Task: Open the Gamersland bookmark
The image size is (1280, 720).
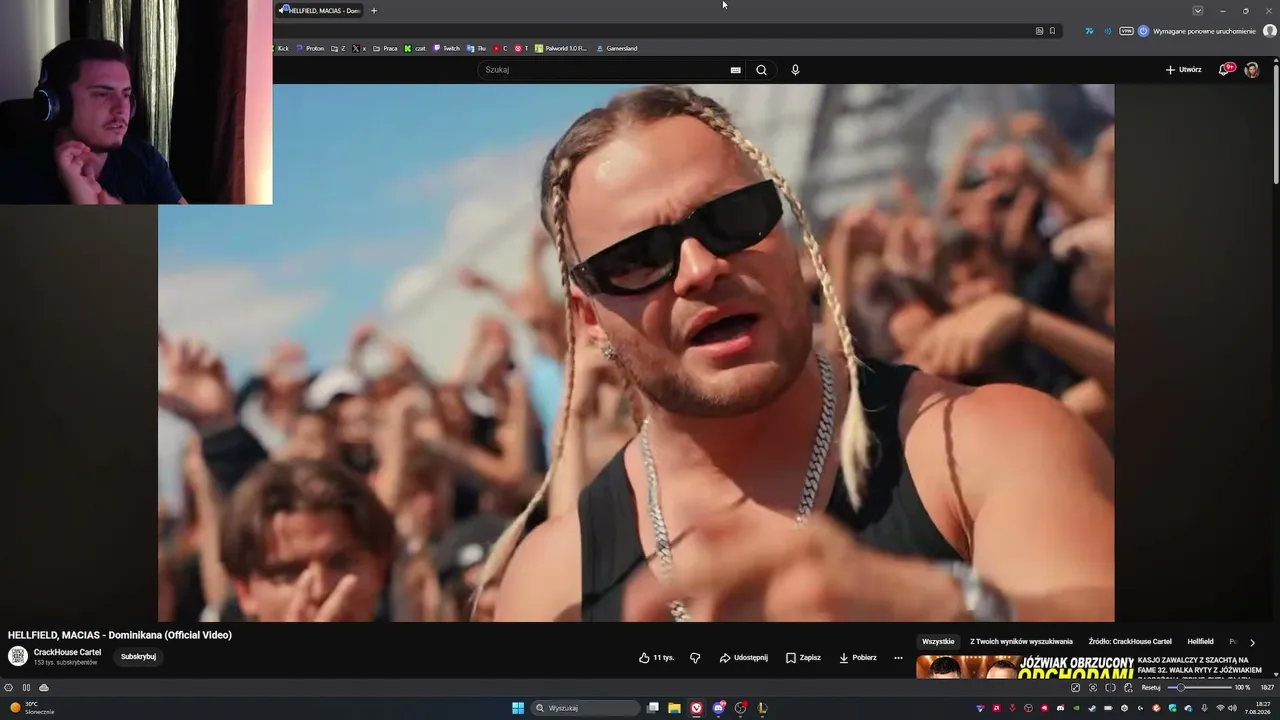Action: point(617,48)
